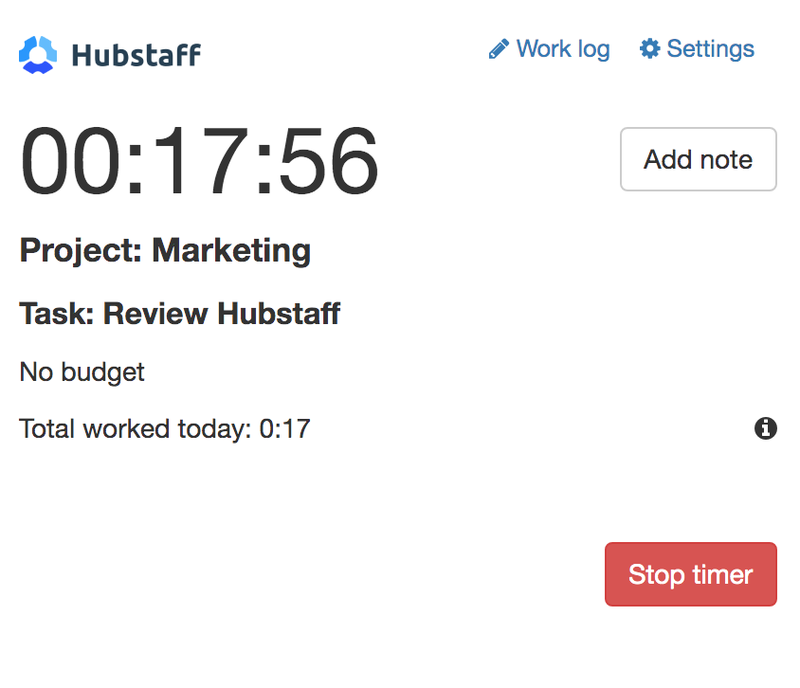
Task: Show info about total worked today
Action: [x=765, y=428]
